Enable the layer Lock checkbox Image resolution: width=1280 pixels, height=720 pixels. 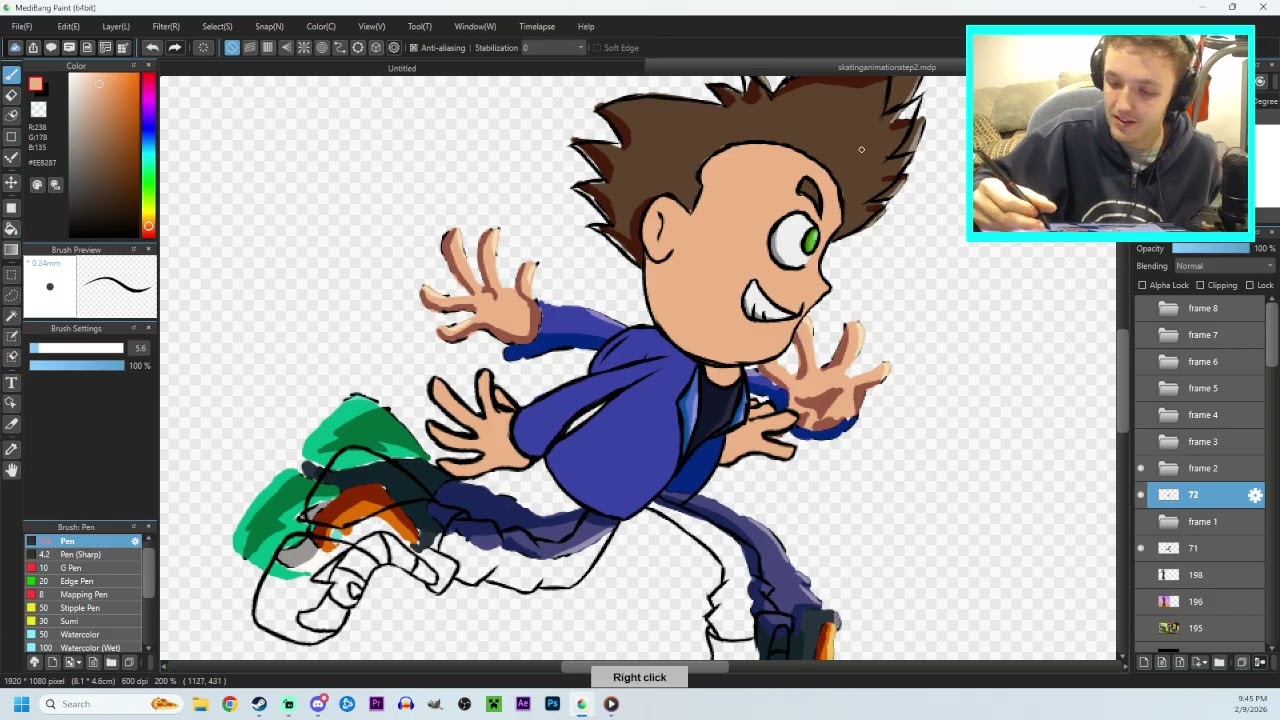pyautogui.click(x=1249, y=285)
